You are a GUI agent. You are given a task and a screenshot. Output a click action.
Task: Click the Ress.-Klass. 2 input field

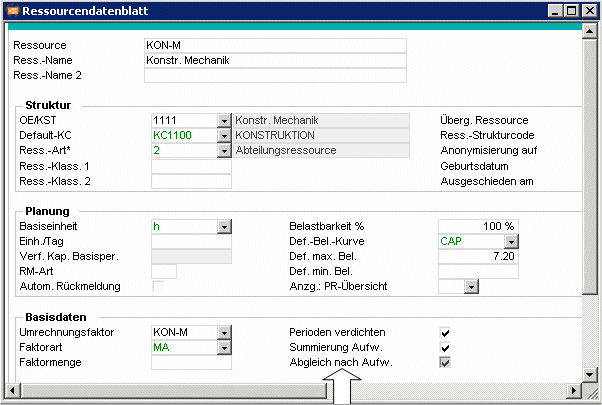(191, 181)
